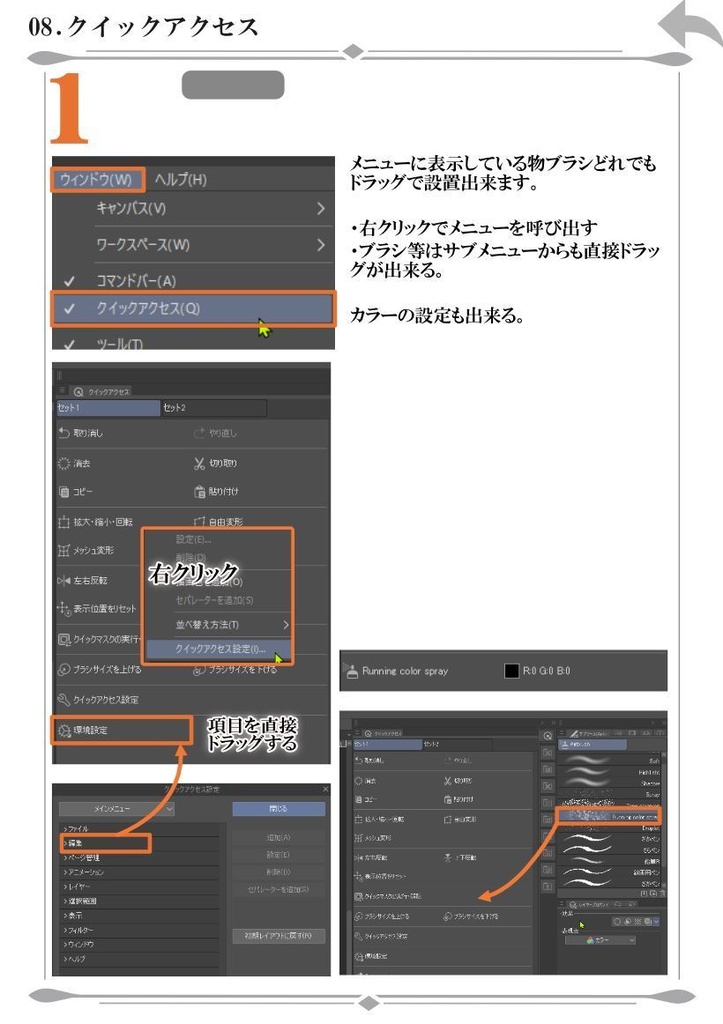Expand the ワークスペース(W) submenu arrow
The image size is (723, 1024).
[x=321, y=245]
